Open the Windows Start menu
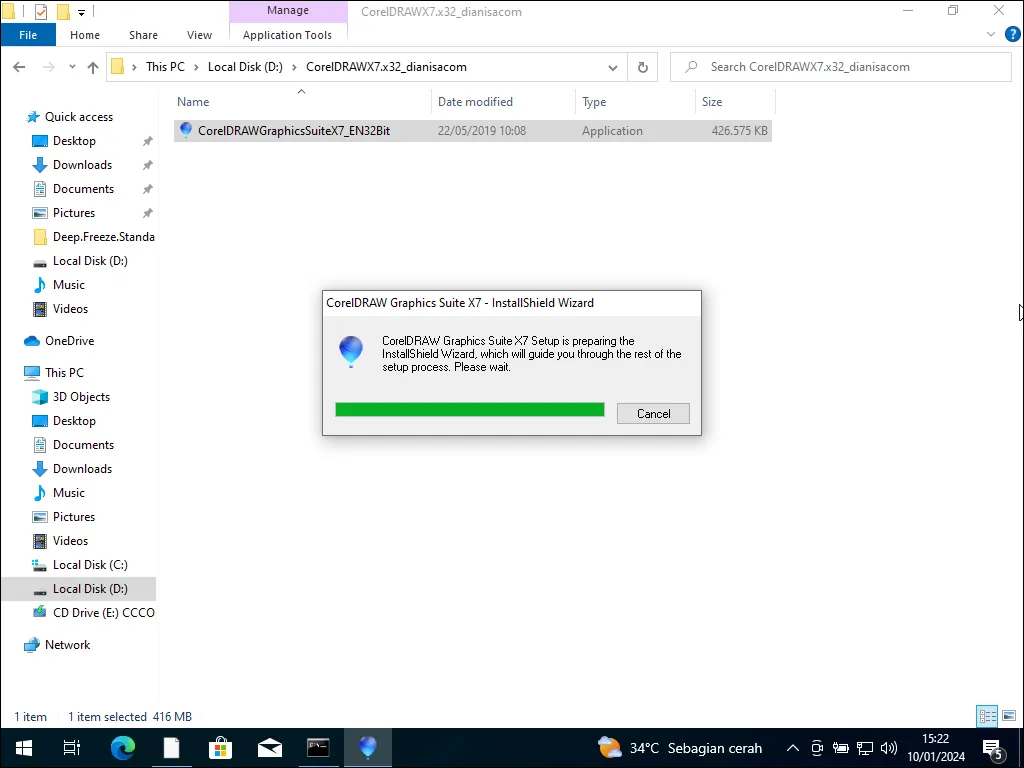The image size is (1024, 768). point(23,747)
